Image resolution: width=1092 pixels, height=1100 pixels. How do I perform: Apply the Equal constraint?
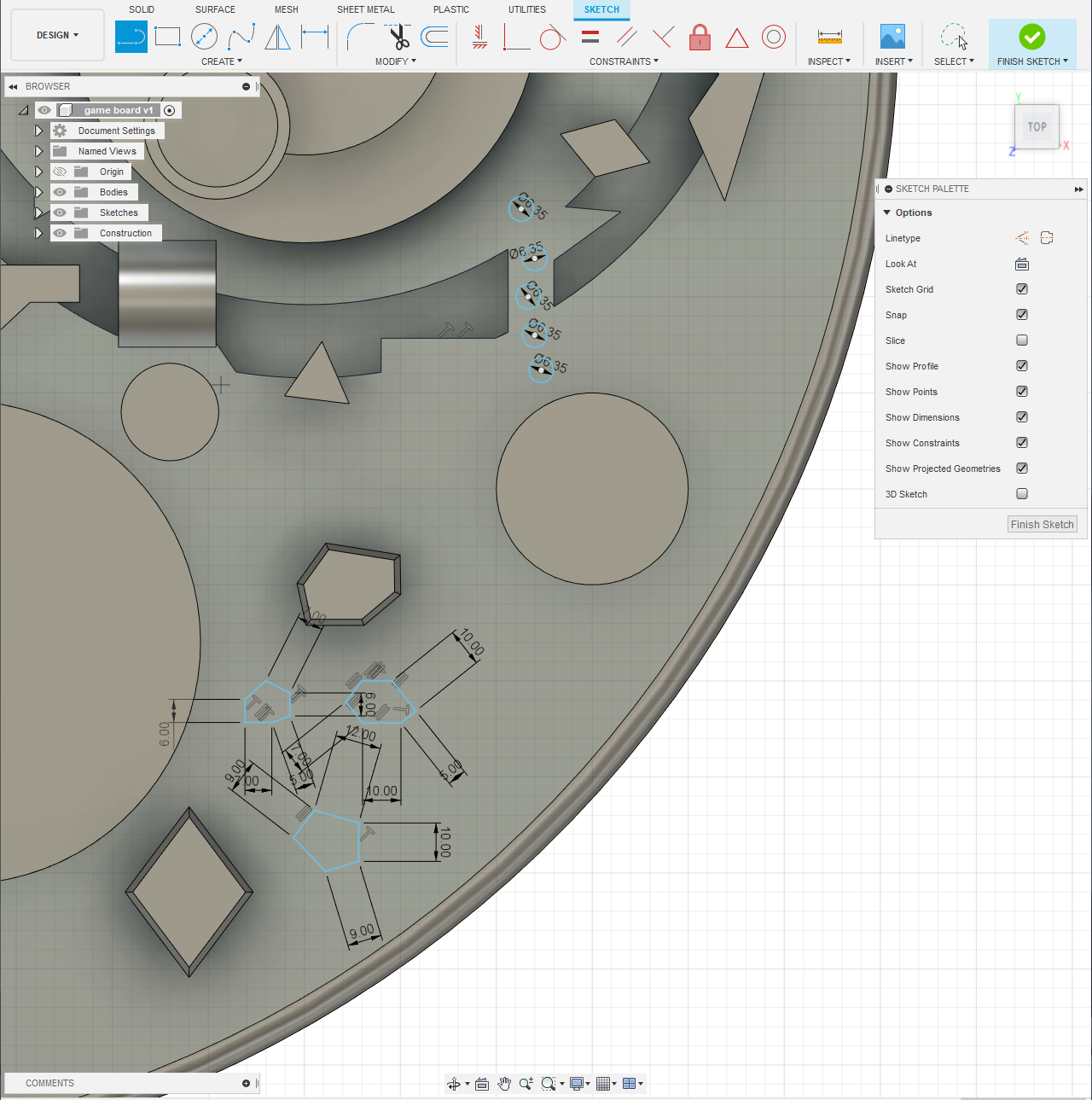(590, 37)
